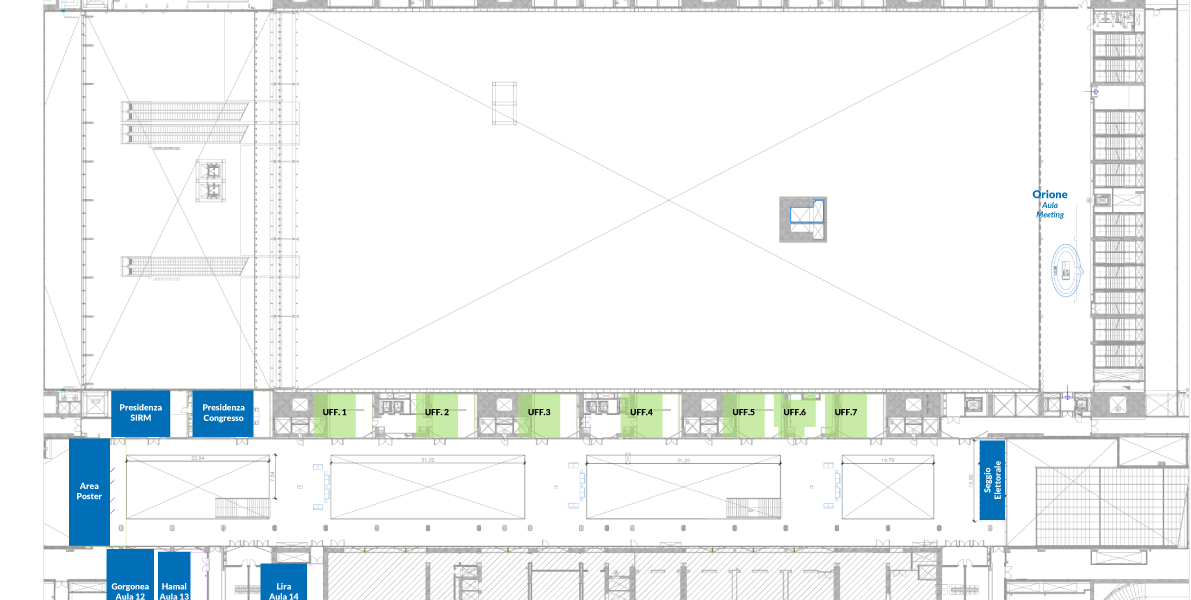
Task: Choose the UFF.6 office label
Action: click(795, 413)
